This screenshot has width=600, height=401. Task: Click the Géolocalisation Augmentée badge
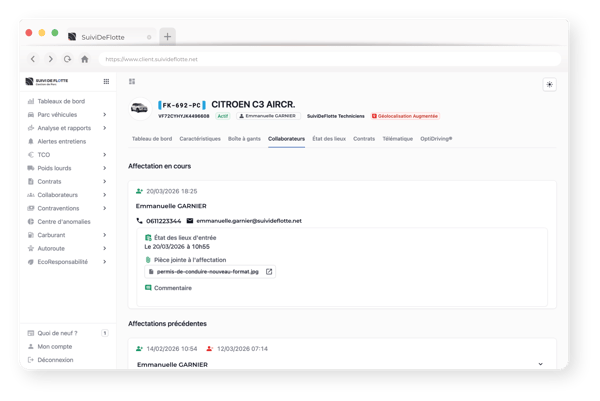[x=405, y=116]
